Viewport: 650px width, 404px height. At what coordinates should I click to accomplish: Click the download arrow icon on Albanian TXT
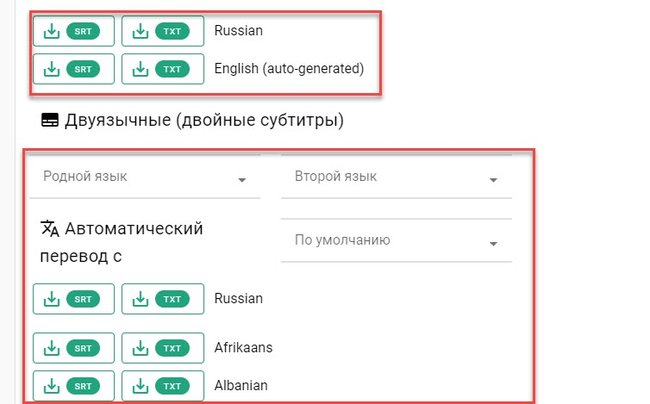point(140,386)
